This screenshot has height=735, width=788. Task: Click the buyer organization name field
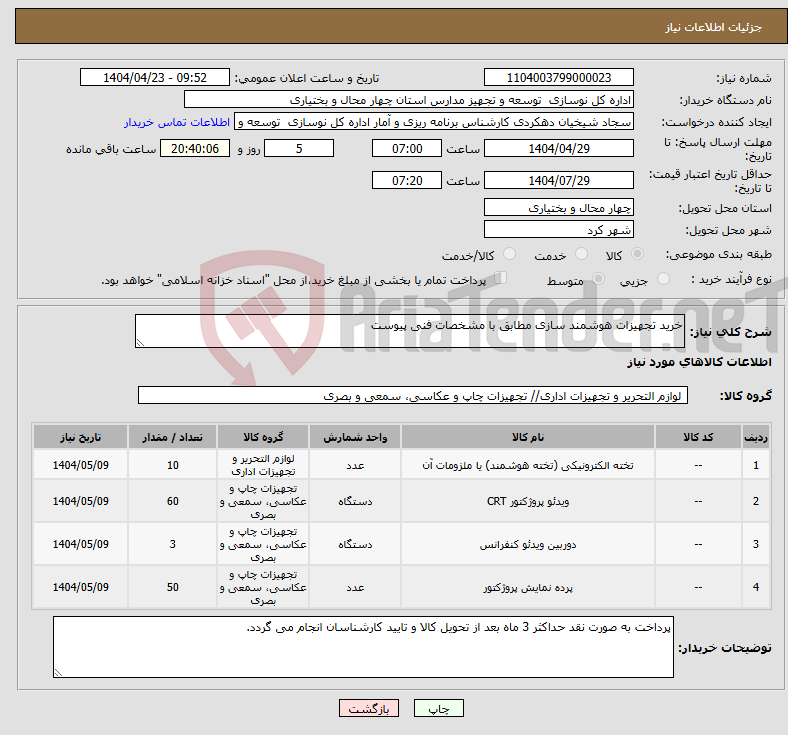tap(409, 100)
